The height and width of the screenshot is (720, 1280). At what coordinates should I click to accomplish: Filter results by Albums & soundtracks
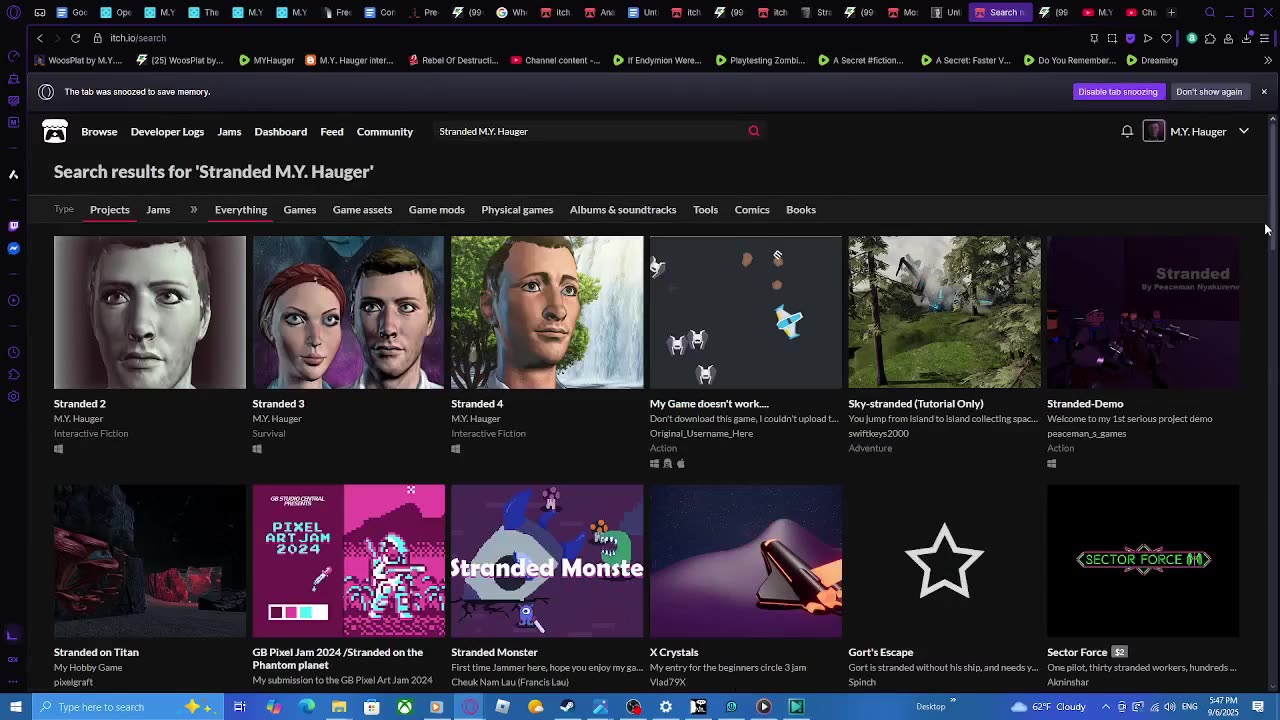click(623, 210)
